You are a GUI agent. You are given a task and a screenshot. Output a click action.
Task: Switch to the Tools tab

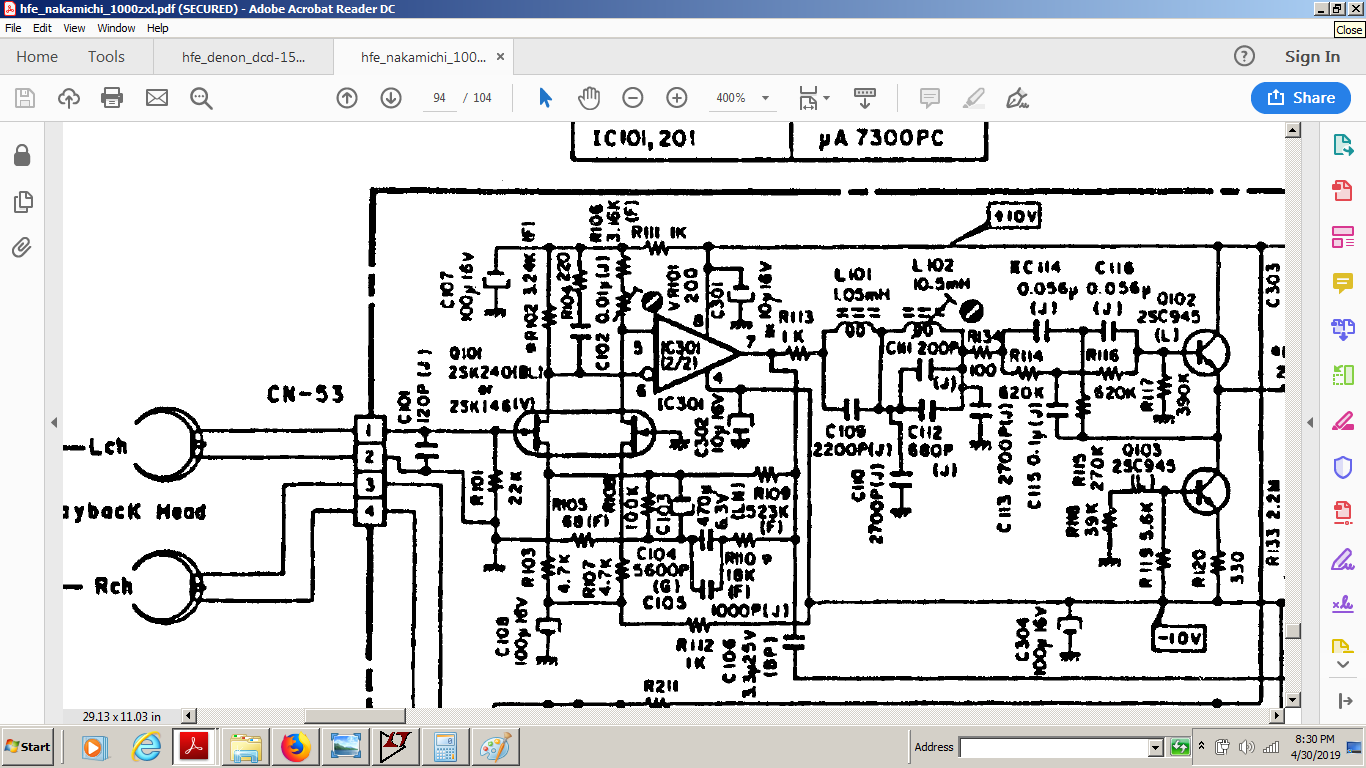tap(106, 57)
